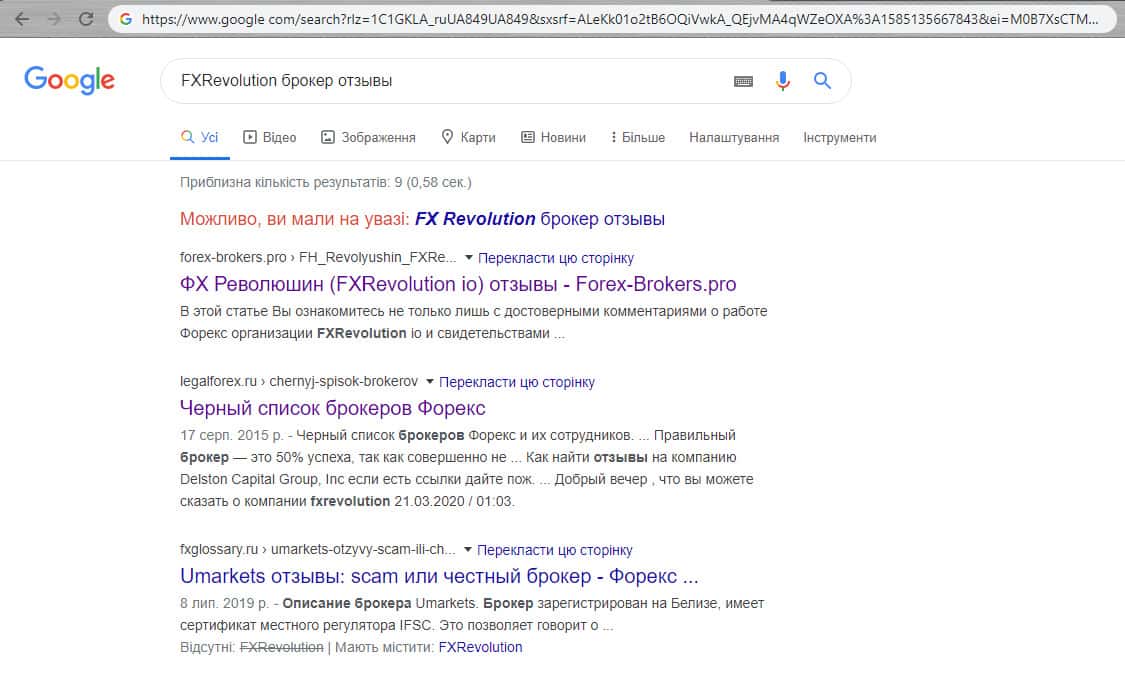Open the on-screen keyboard icon
1125x674 pixels.
point(743,82)
